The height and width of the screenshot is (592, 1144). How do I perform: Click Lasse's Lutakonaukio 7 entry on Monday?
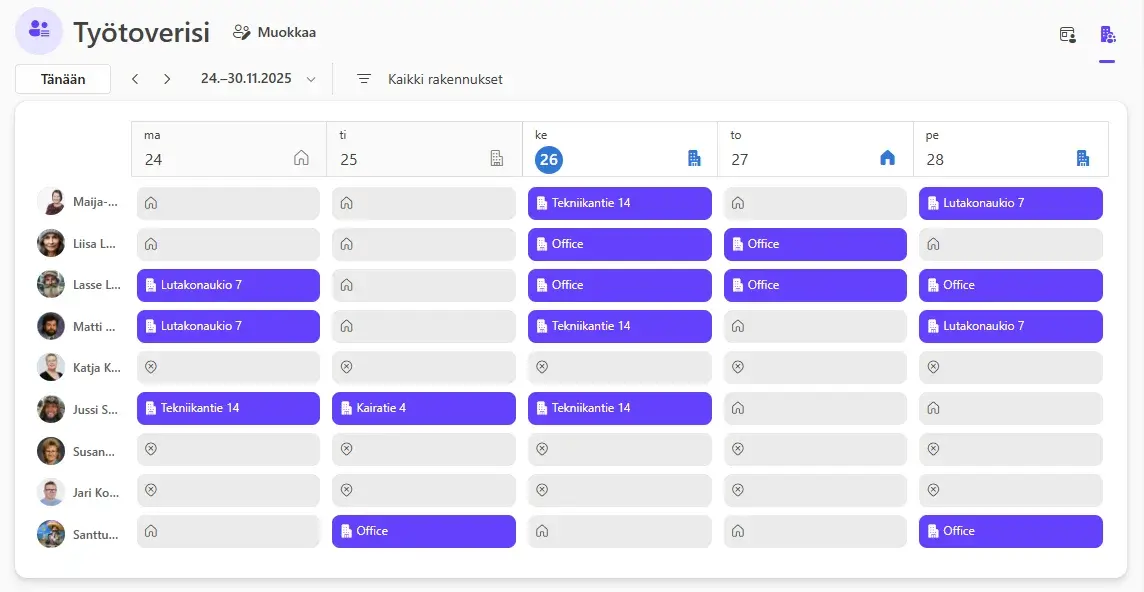pos(228,285)
